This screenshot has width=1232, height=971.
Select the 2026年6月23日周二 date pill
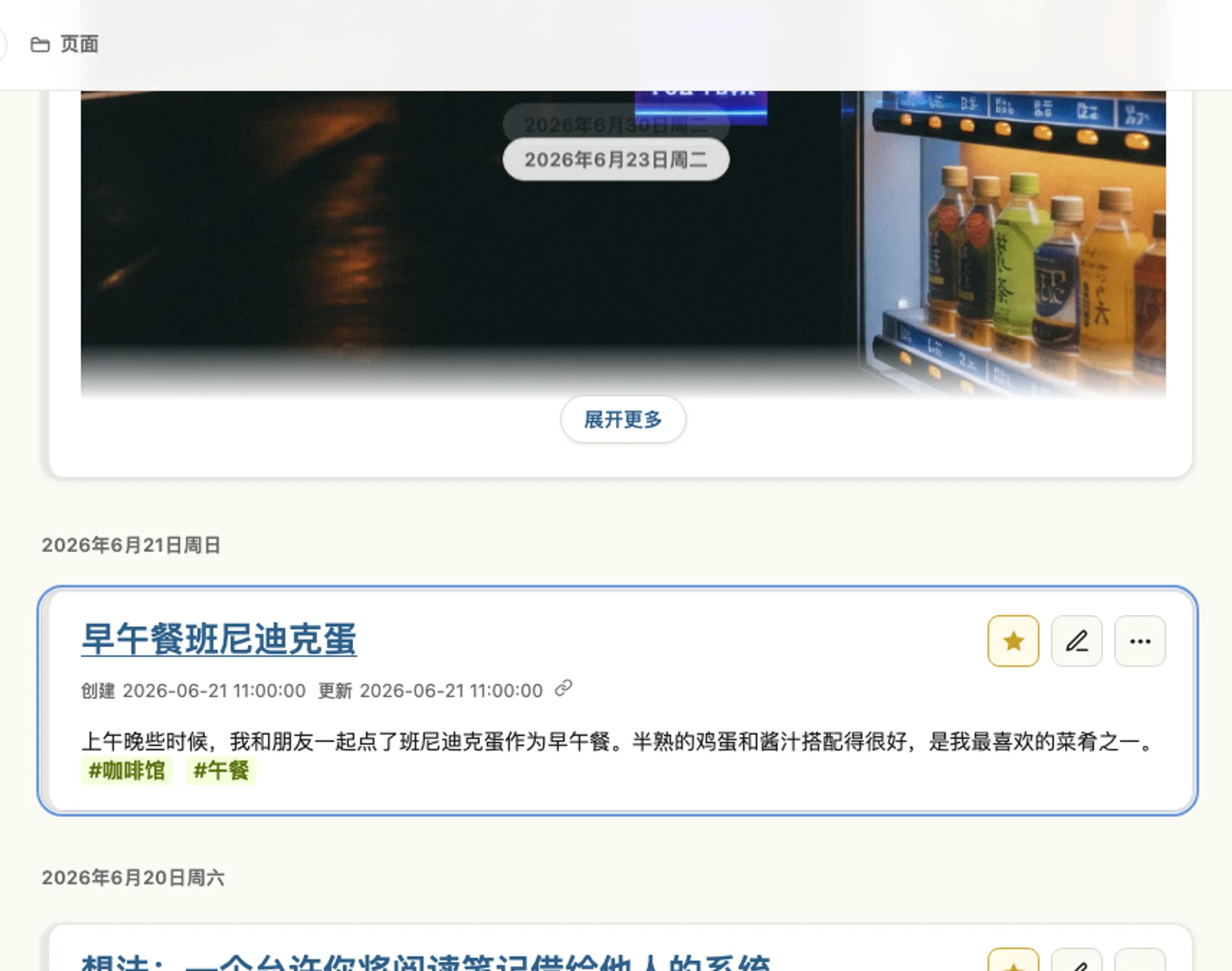616,160
